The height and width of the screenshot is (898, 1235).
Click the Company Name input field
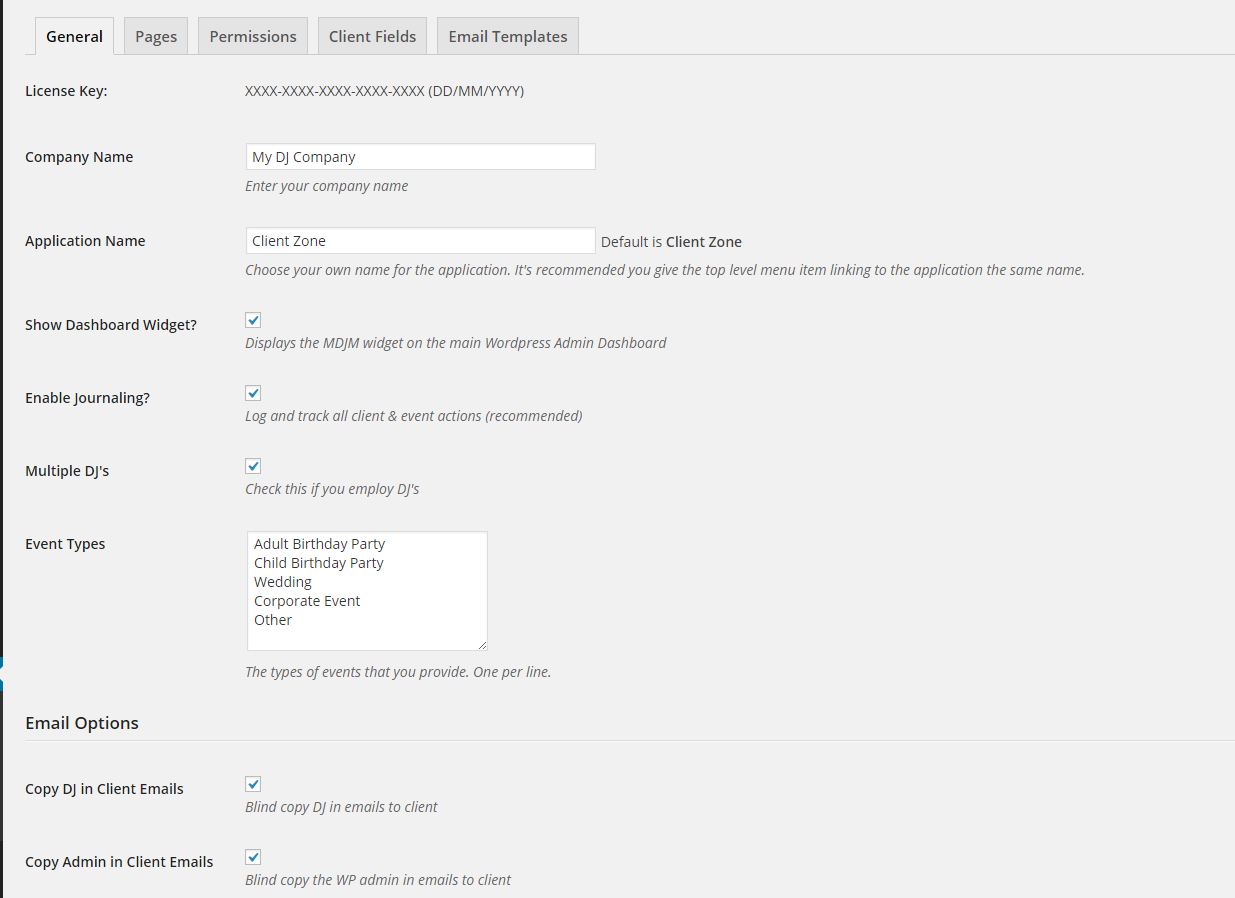(421, 157)
